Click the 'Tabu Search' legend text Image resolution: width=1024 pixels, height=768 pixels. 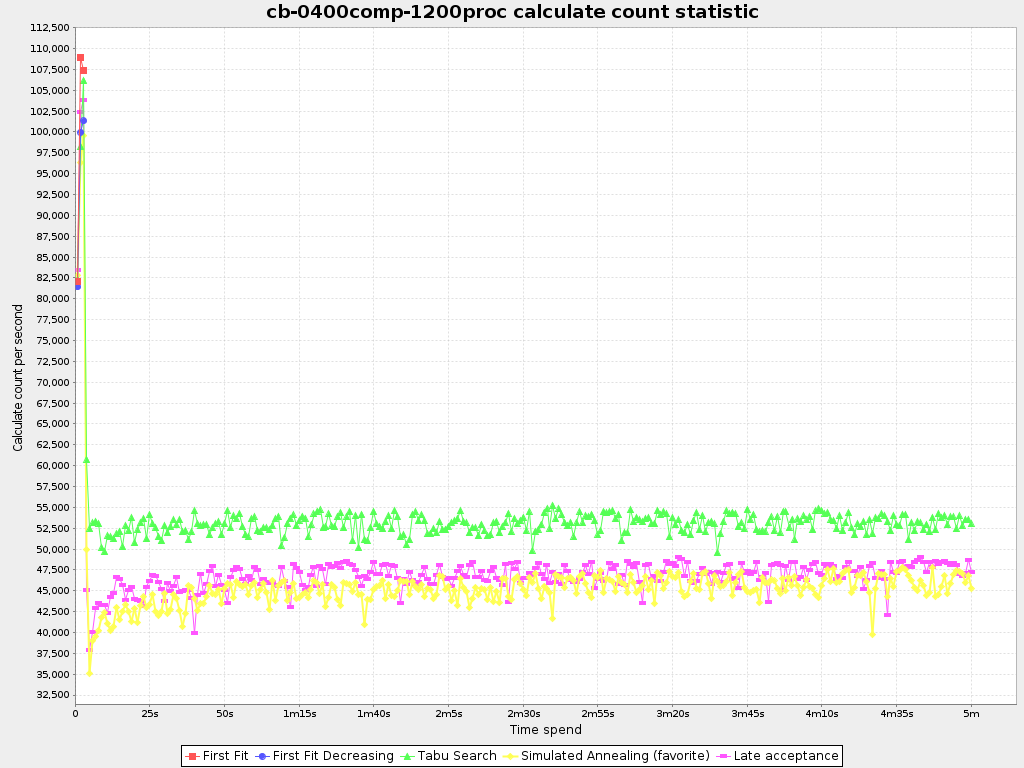point(457,756)
